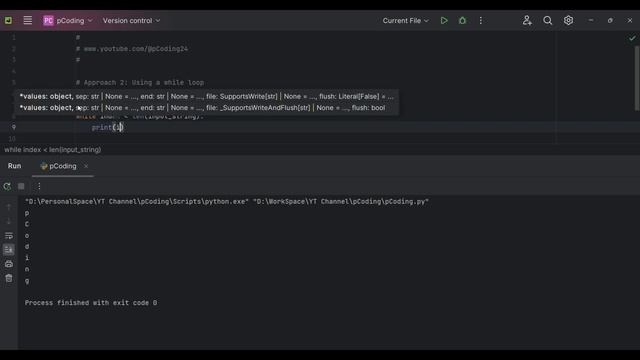Open more run actions menu in the title bar

(x=480, y=20)
